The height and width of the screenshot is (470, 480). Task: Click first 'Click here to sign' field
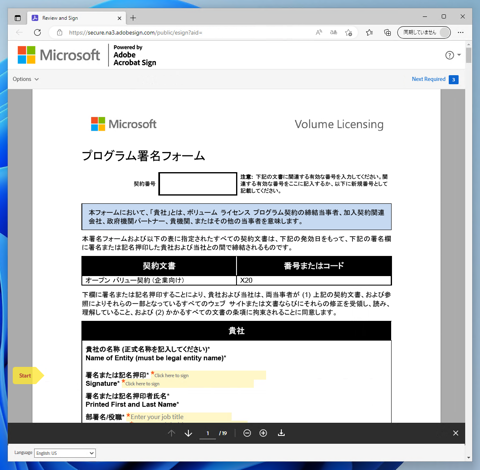coord(208,375)
